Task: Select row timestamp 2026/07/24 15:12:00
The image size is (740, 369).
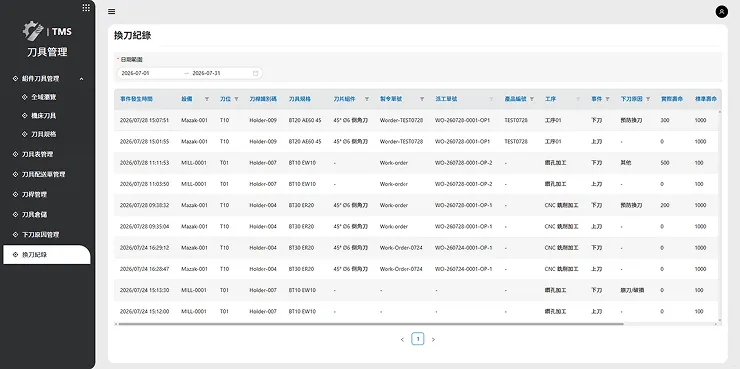Action: (144, 311)
